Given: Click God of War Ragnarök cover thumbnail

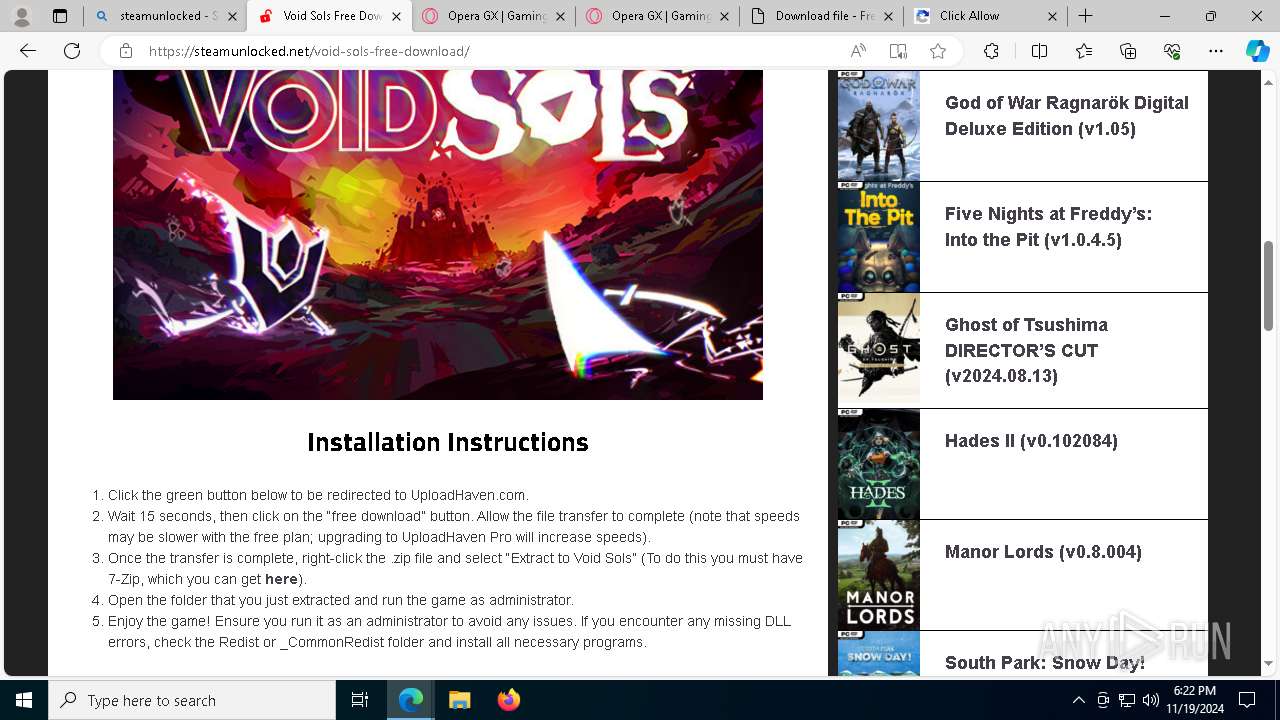Looking at the screenshot, I should click(x=879, y=125).
